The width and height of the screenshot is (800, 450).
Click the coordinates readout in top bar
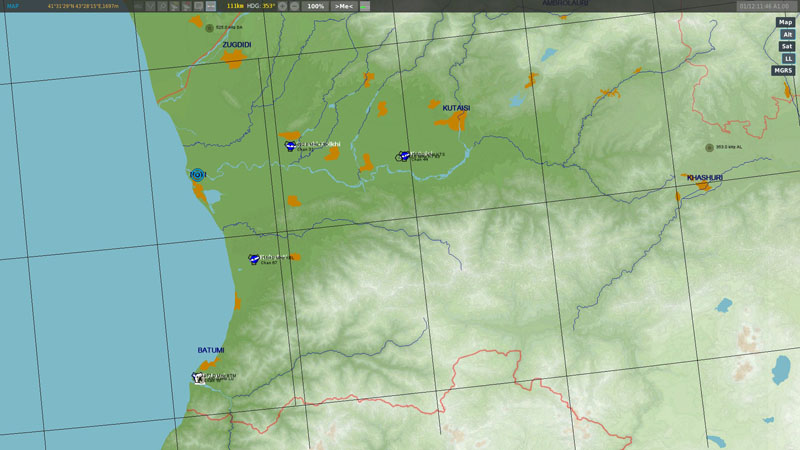click(83, 6)
